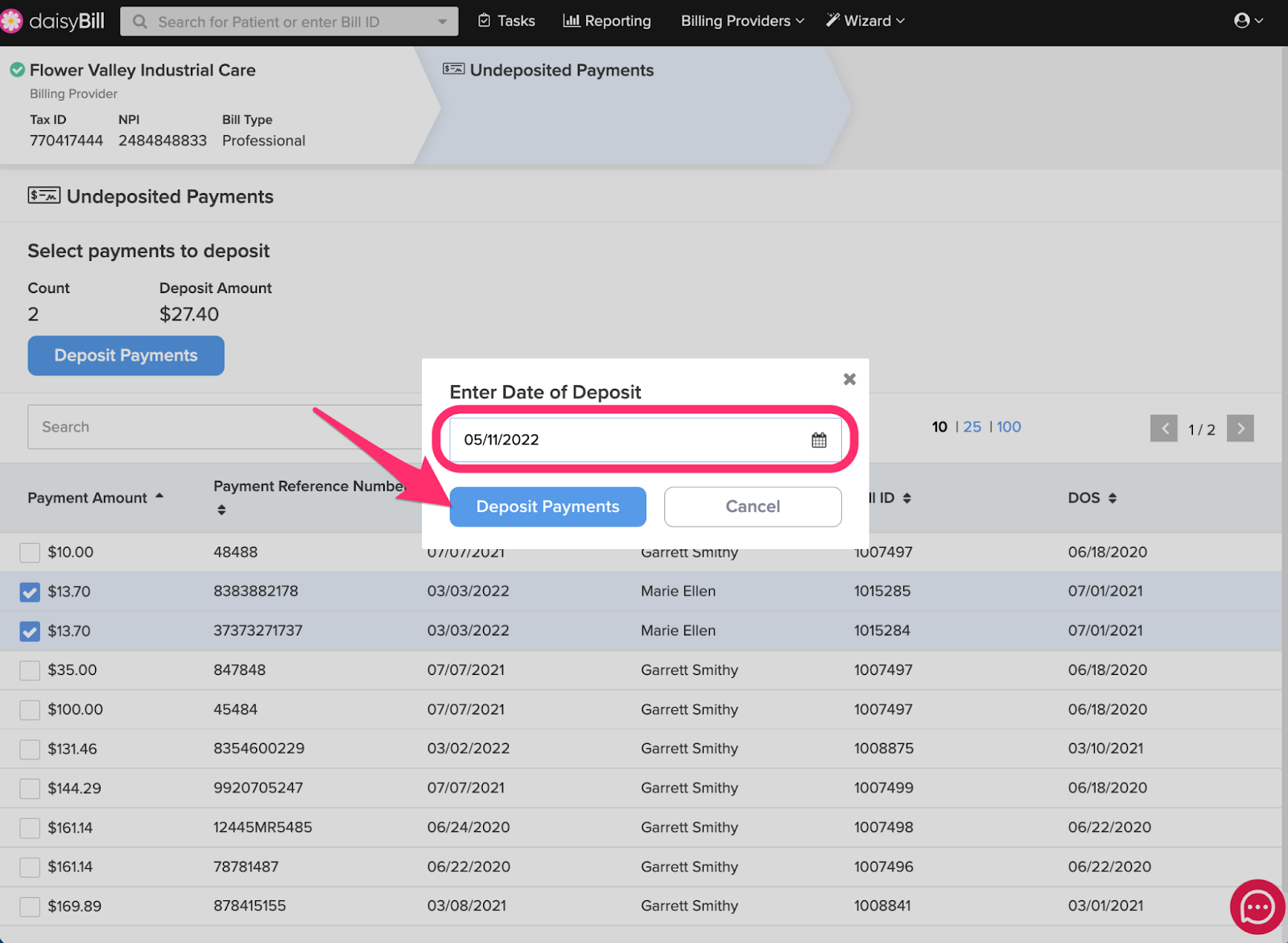Select the $100.00 payment checkbox
Viewport: 1288px width, 943px height.
pos(30,709)
